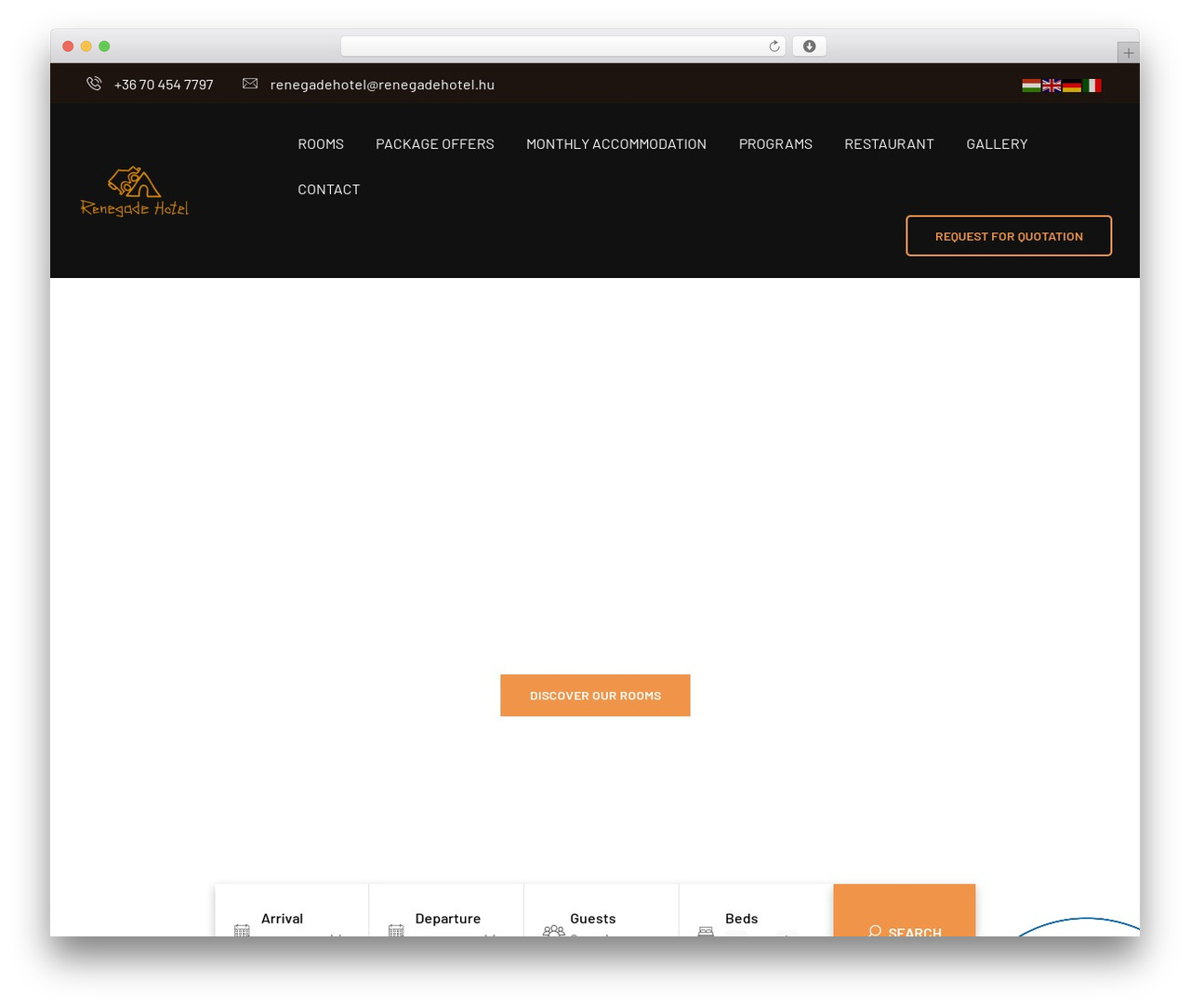Switch site language using the German flag
1190x1008 pixels.
[1072, 86]
